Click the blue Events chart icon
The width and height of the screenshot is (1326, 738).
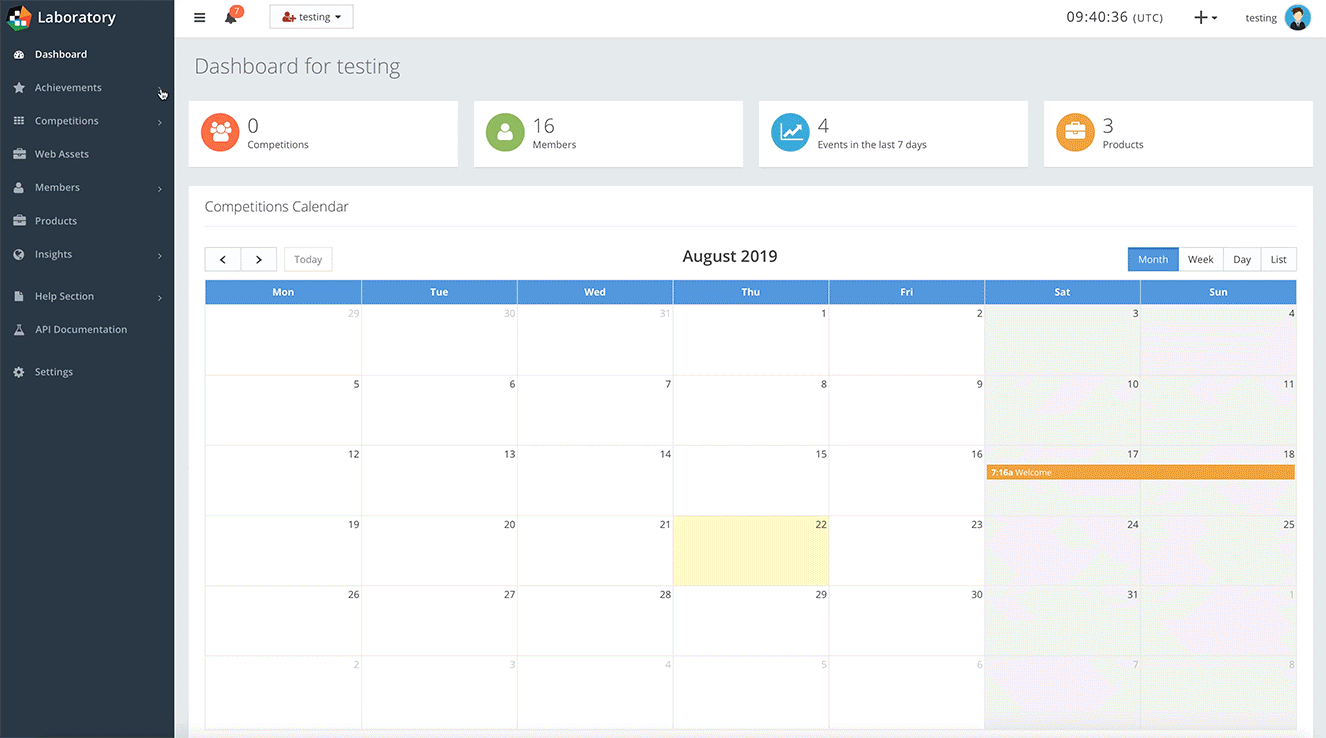pos(790,133)
